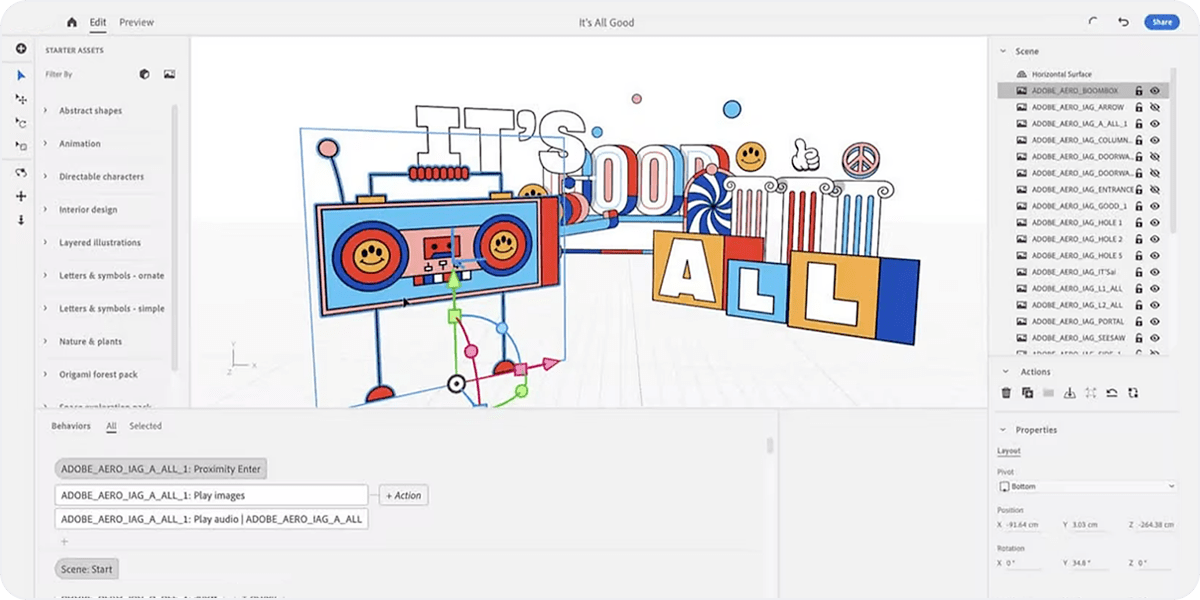This screenshot has height=600, width=1200.
Task: Duplicate the selected object in Actions
Action: coord(1027,393)
